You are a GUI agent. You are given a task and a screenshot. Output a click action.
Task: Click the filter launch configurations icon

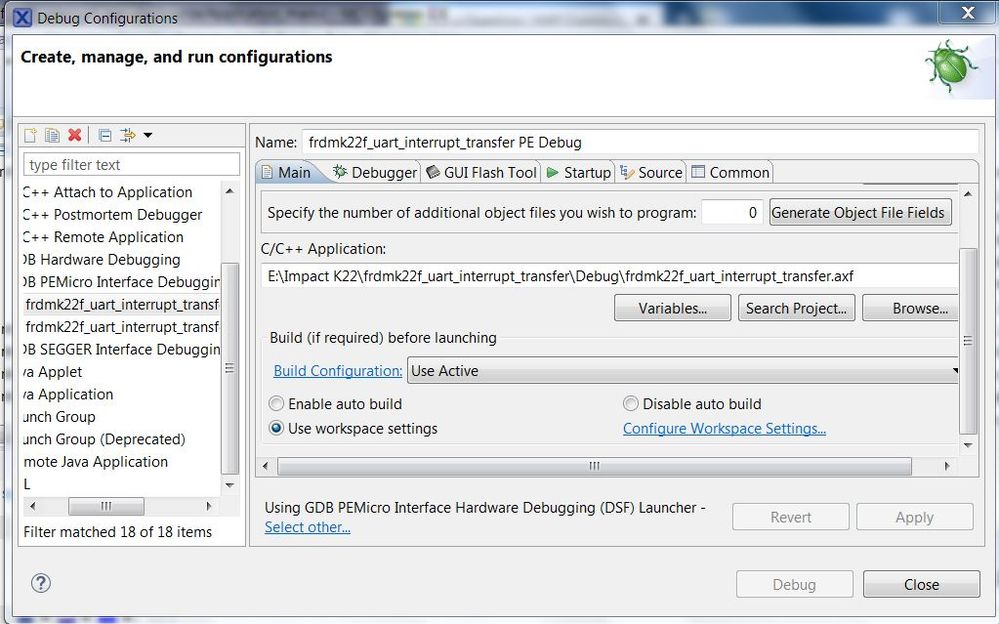click(x=127, y=135)
